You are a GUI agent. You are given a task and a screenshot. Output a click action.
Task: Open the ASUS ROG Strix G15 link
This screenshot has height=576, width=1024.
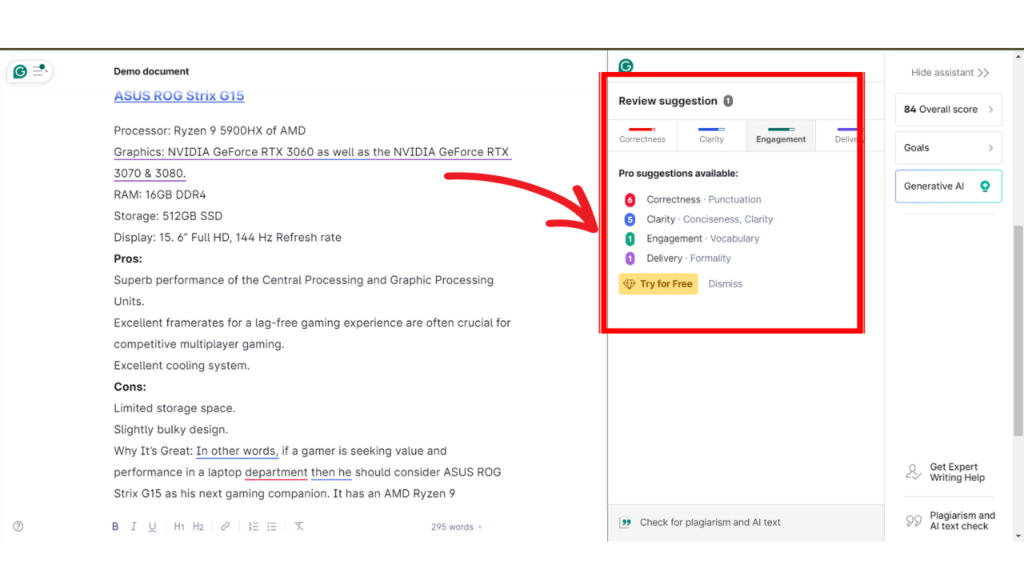pyautogui.click(x=179, y=95)
